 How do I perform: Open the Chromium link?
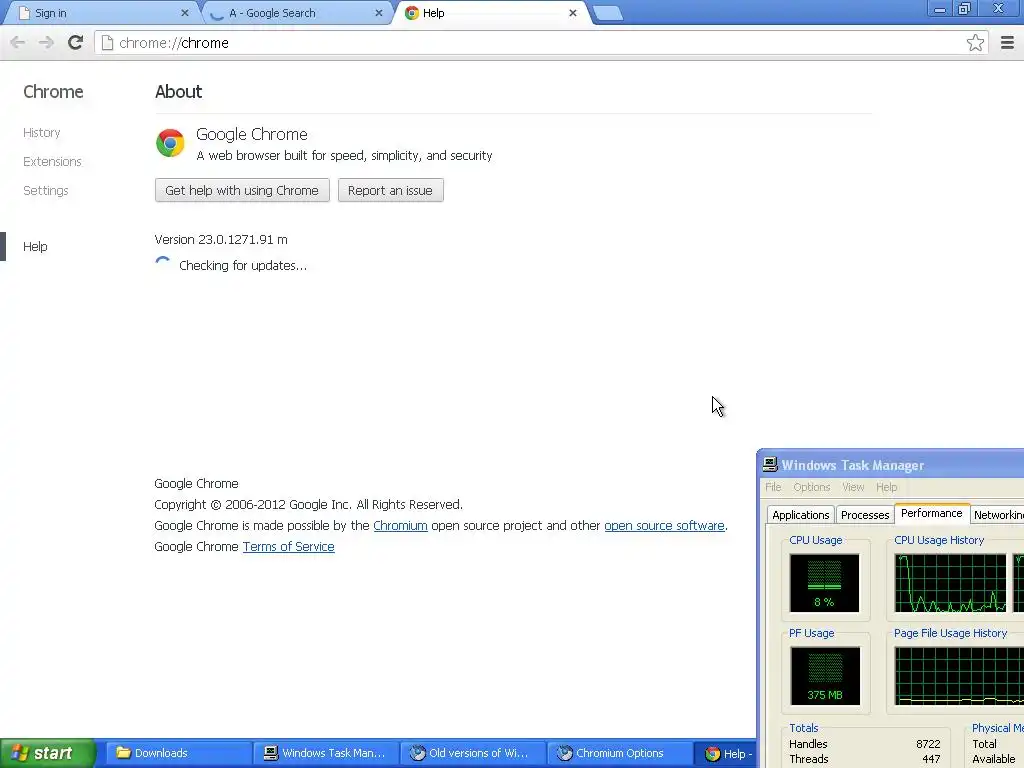pyautogui.click(x=400, y=526)
